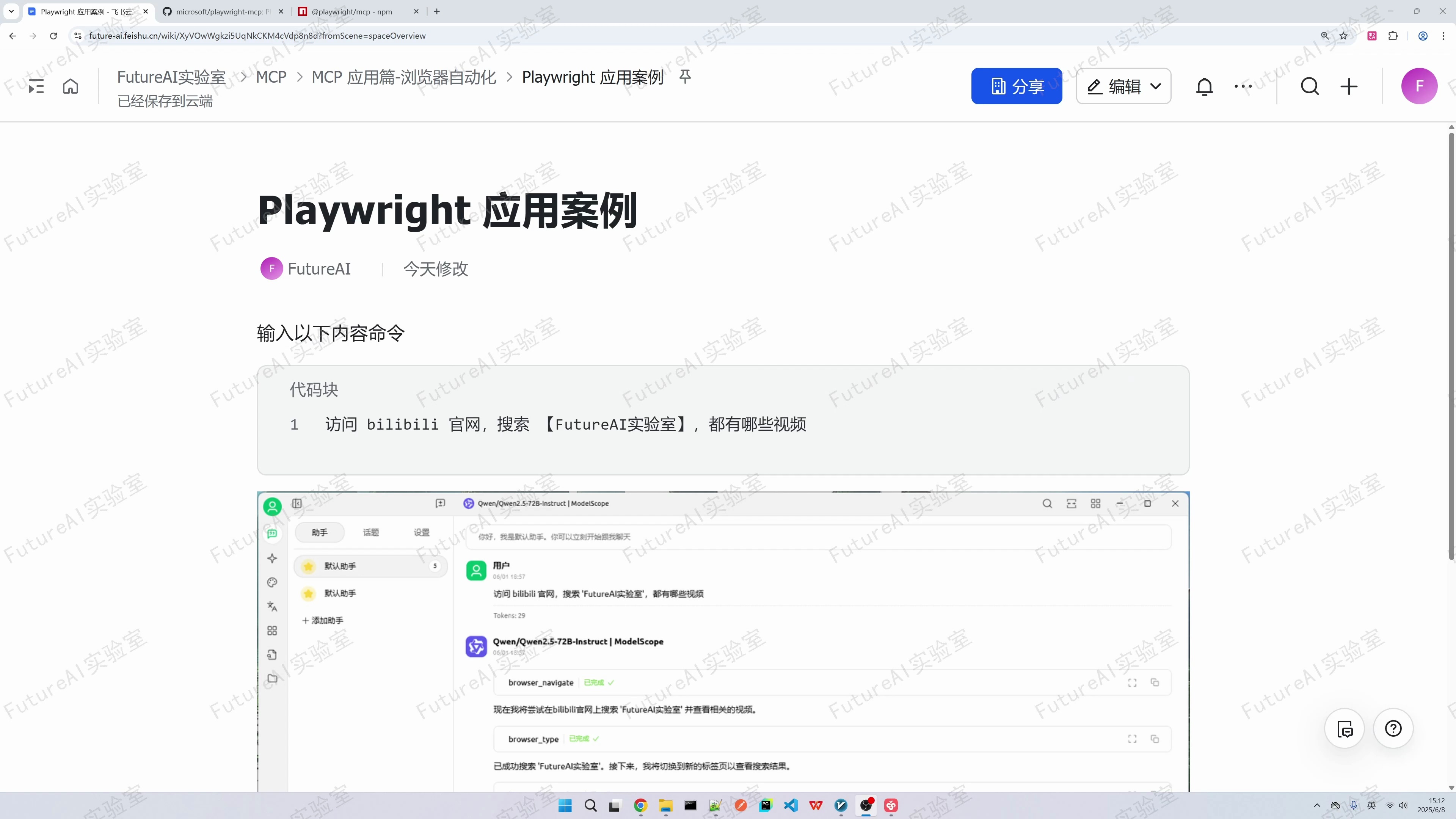
Task: Open the tab search chevron in Chrome
Action: [x=11, y=11]
